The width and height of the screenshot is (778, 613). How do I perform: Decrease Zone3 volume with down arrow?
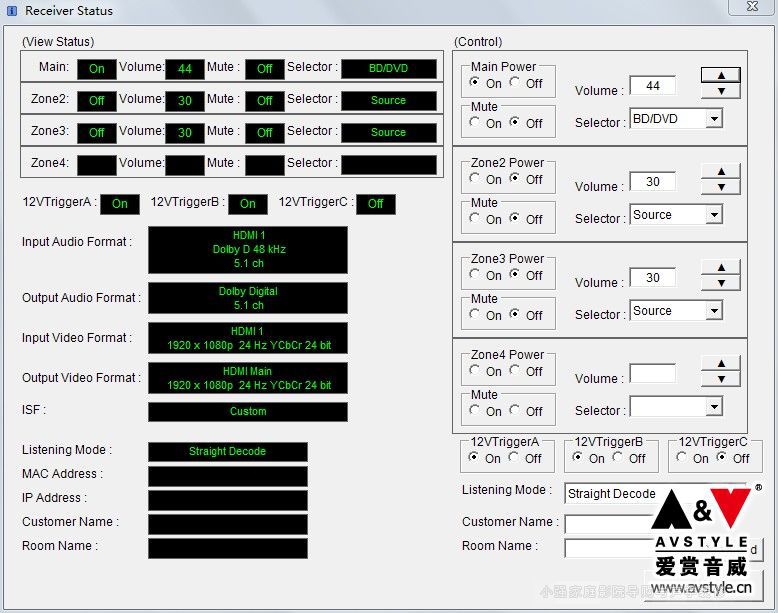(x=720, y=283)
